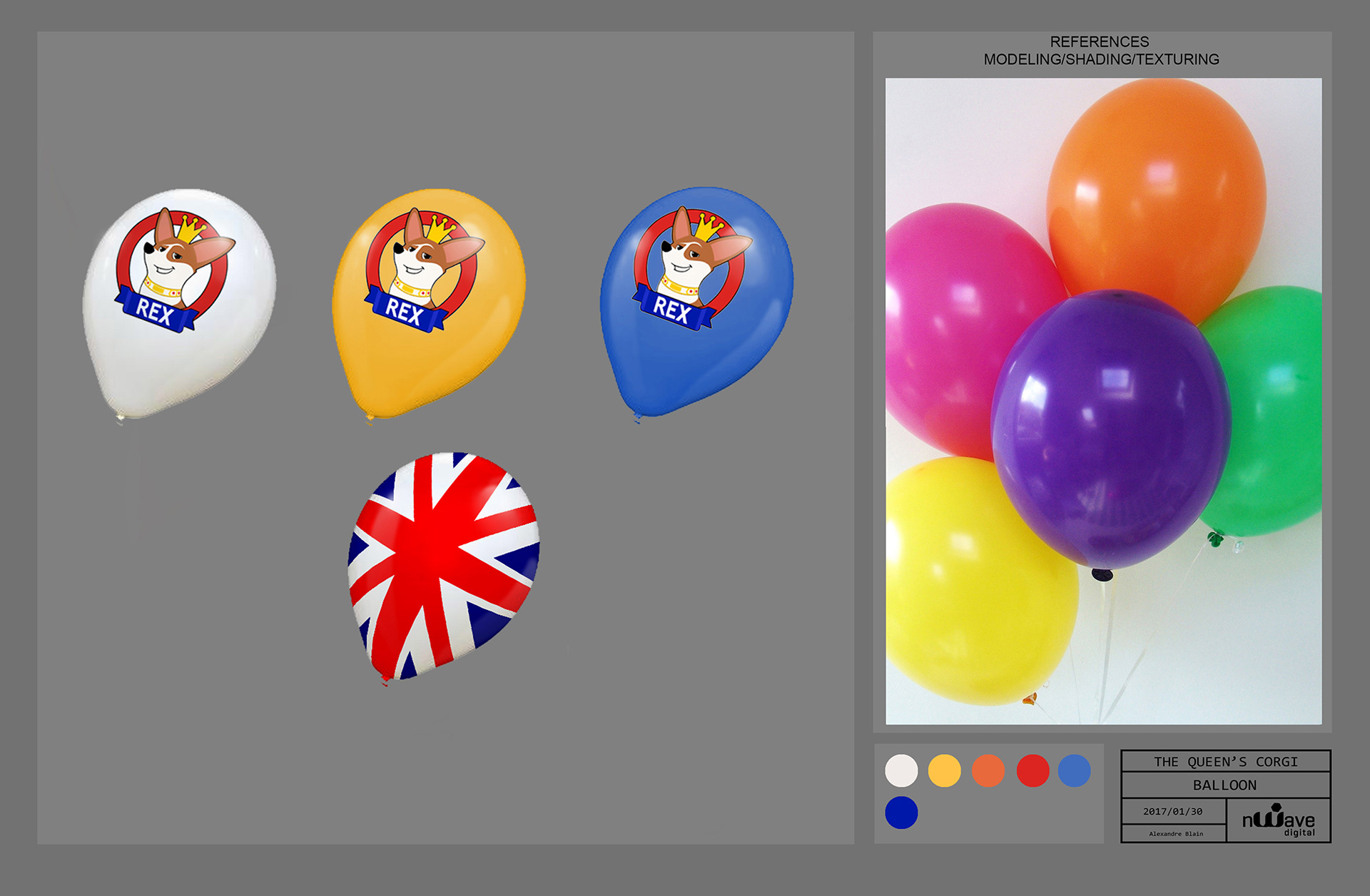The width and height of the screenshot is (1370, 896).
Task: Select the dark navy blue color swatch
Action: click(x=901, y=813)
